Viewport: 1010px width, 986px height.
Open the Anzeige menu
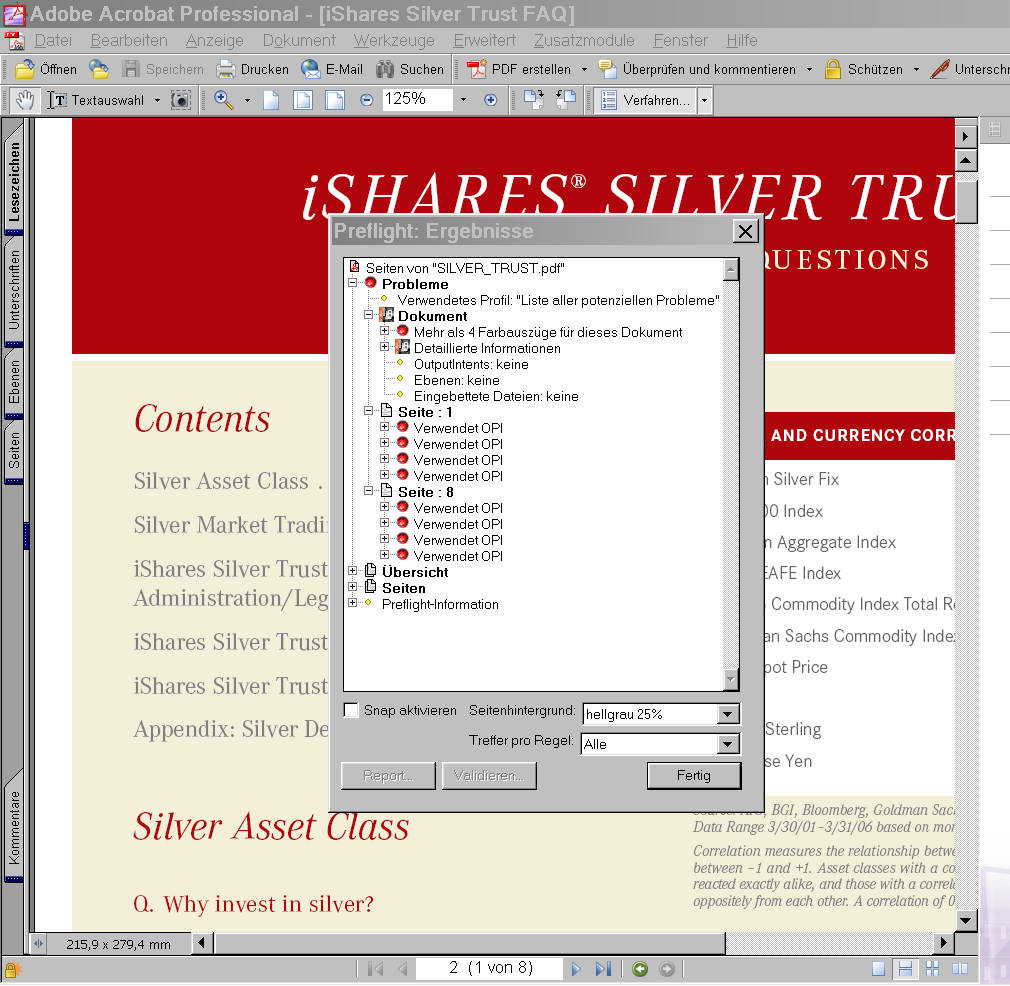(214, 41)
